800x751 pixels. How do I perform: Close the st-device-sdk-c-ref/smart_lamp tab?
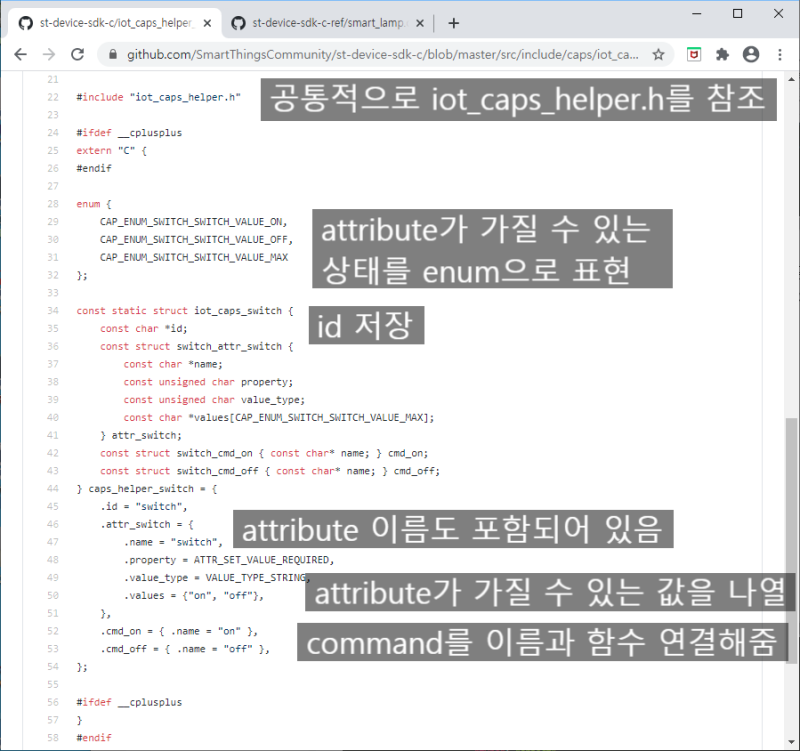[x=419, y=23]
